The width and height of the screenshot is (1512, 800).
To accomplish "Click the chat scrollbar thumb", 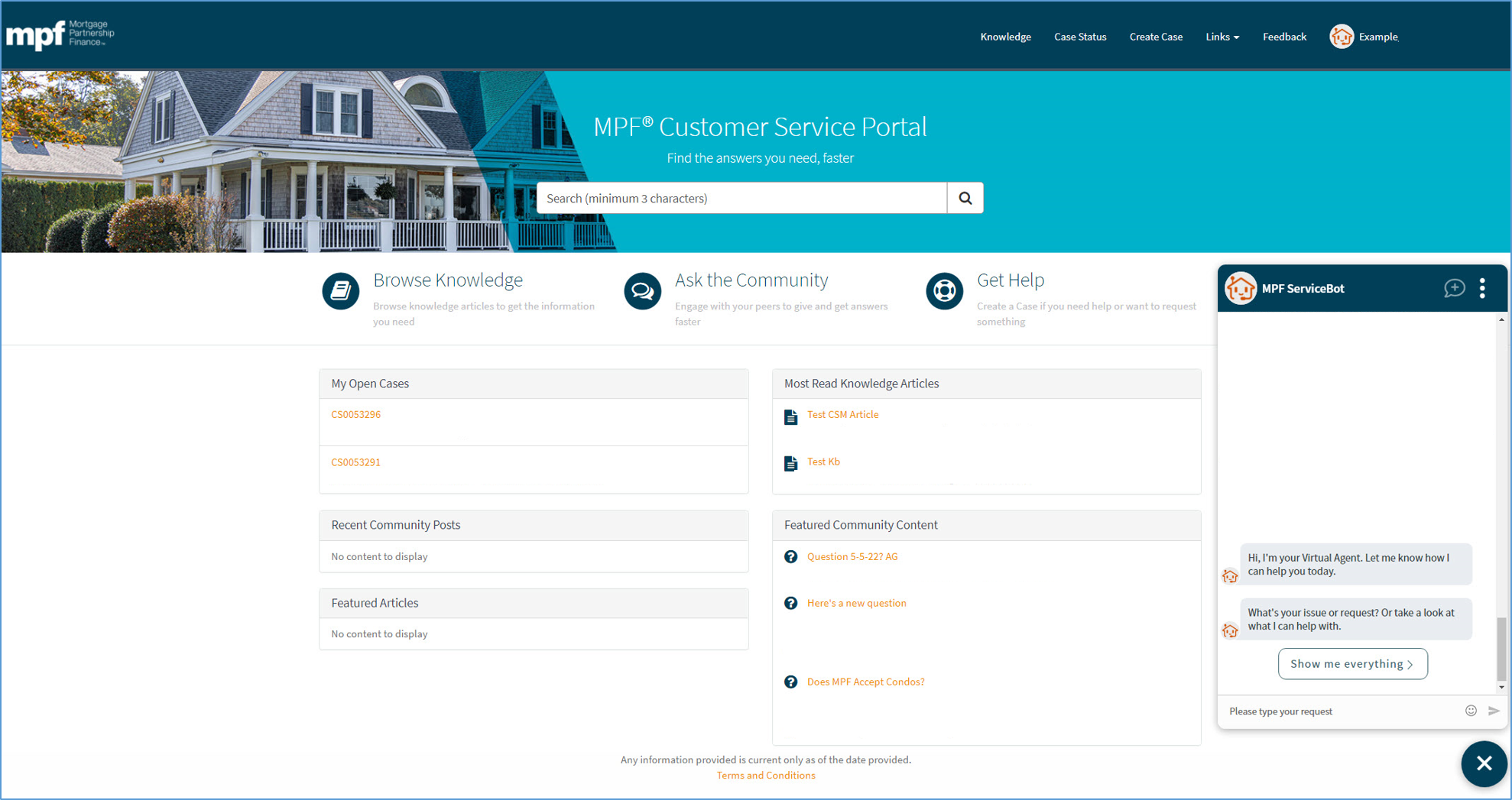I will [1501, 648].
